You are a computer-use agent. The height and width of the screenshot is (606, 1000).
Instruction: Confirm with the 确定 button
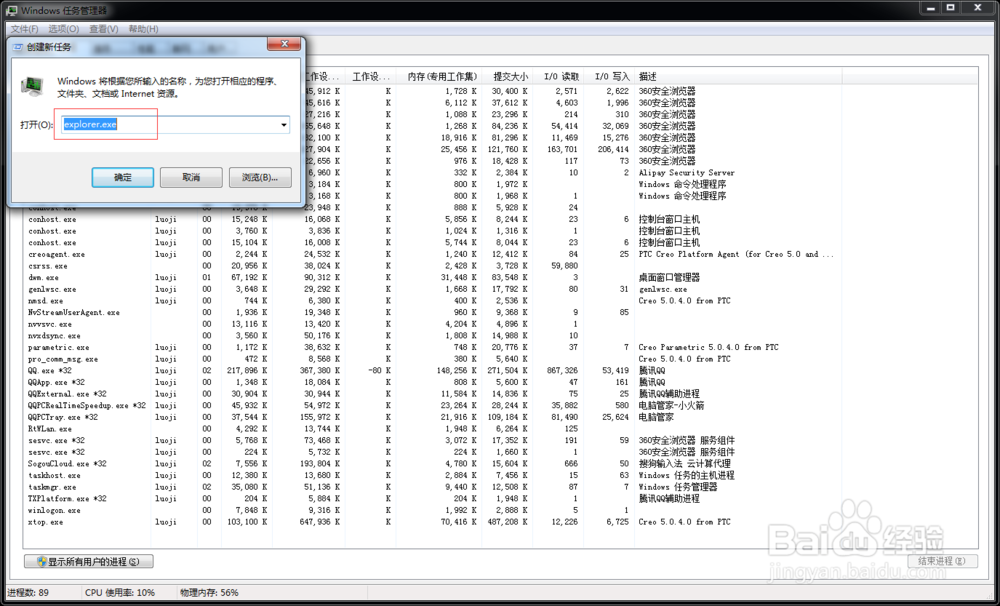tap(122, 177)
